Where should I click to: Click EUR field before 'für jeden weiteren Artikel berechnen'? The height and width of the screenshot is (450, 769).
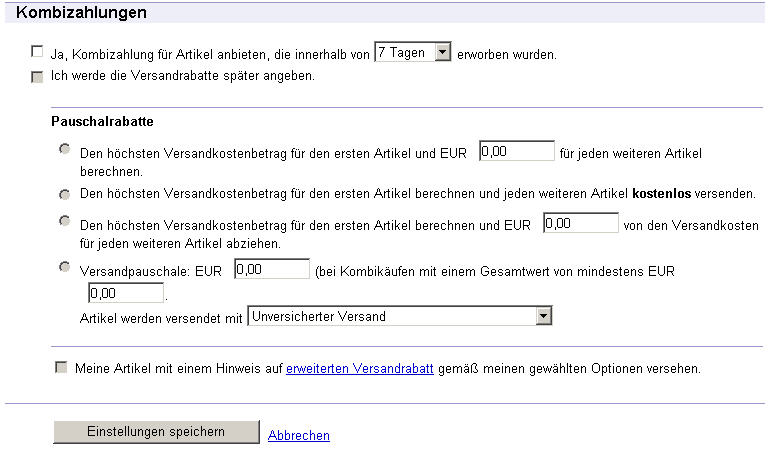point(516,152)
